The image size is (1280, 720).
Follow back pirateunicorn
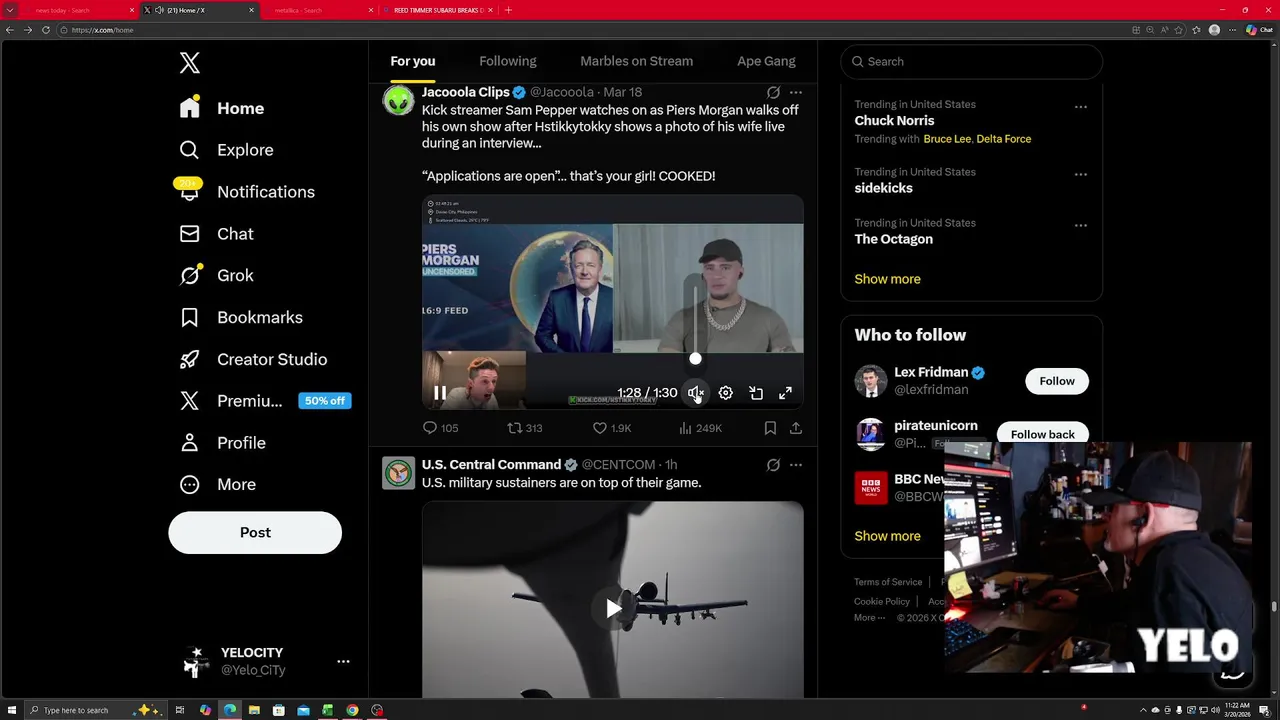pyautogui.click(x=1043, y=433)
